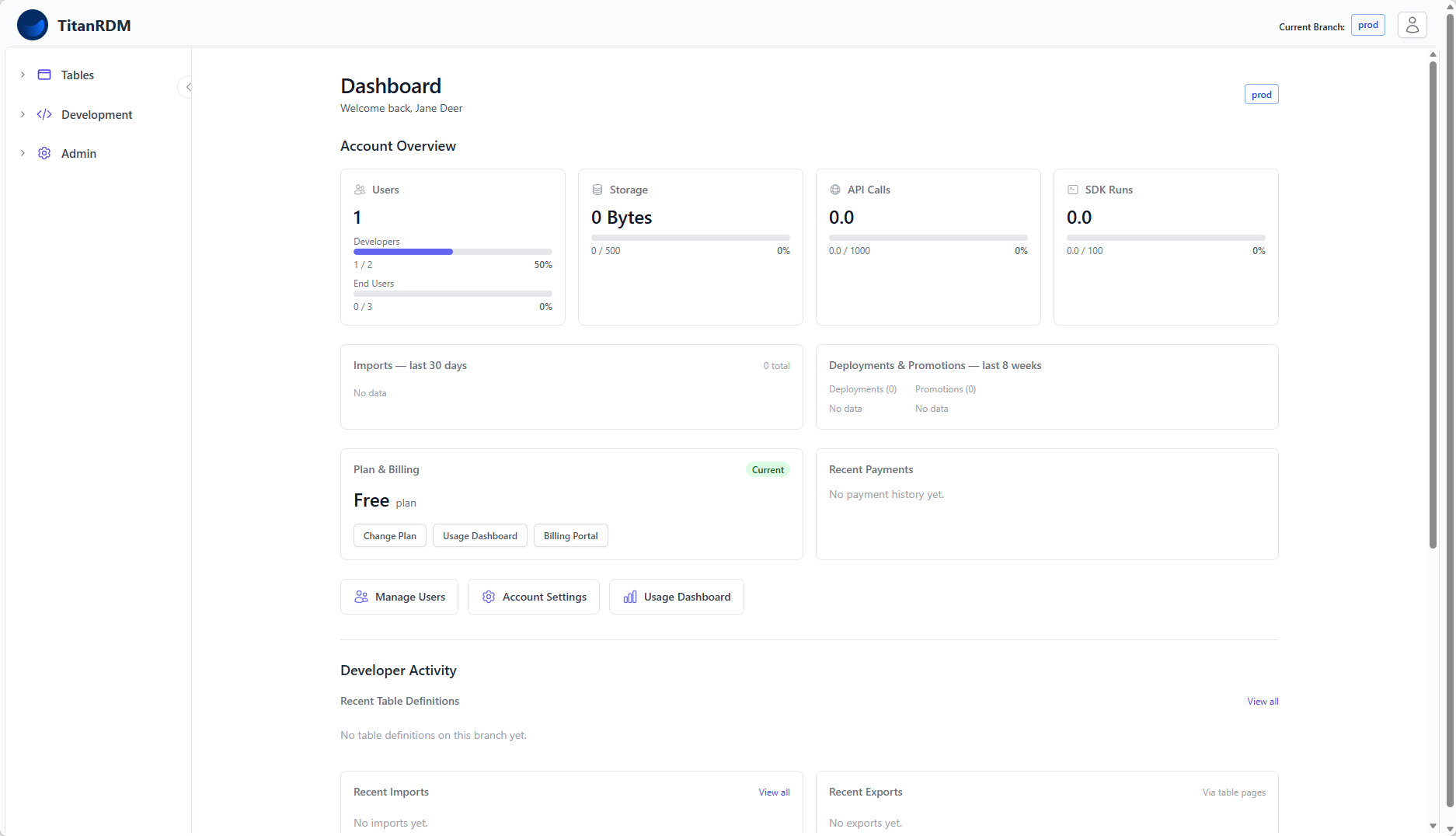Click the TitanRDM logo icon
Viewport: 1456px width, 836px height.
coord(33,25)
